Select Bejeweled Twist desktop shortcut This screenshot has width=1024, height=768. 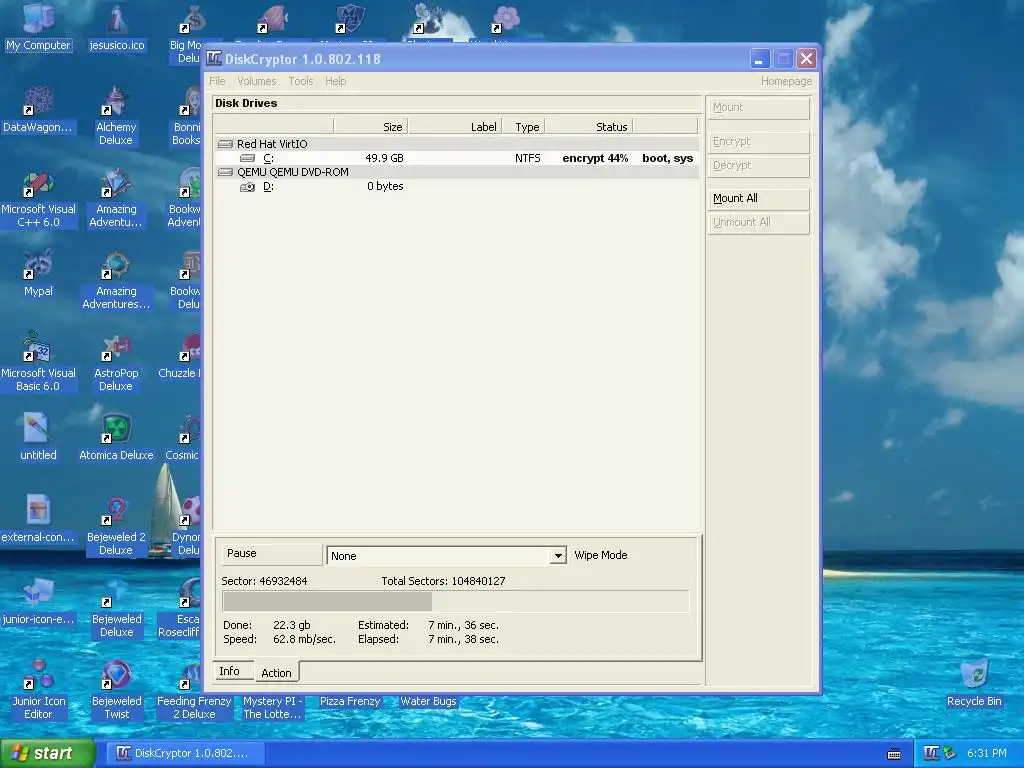point(116,690)
